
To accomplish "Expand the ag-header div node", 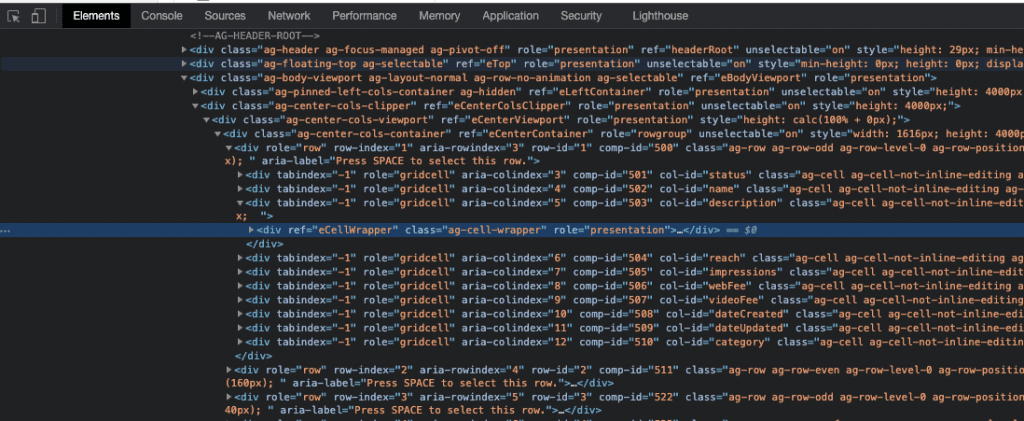I will pos(184,50).
